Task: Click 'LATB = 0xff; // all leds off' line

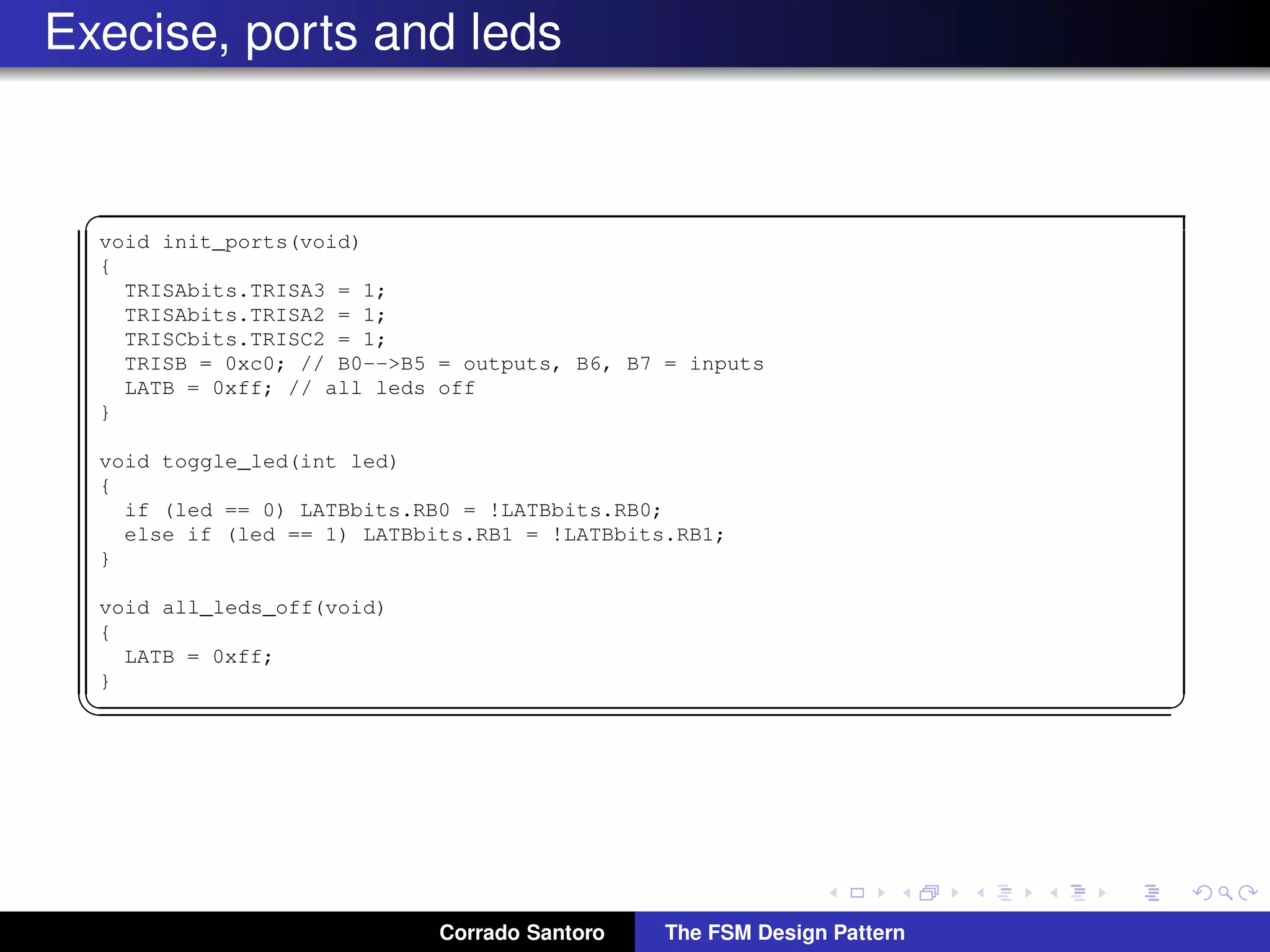Action: coord(300,389)
